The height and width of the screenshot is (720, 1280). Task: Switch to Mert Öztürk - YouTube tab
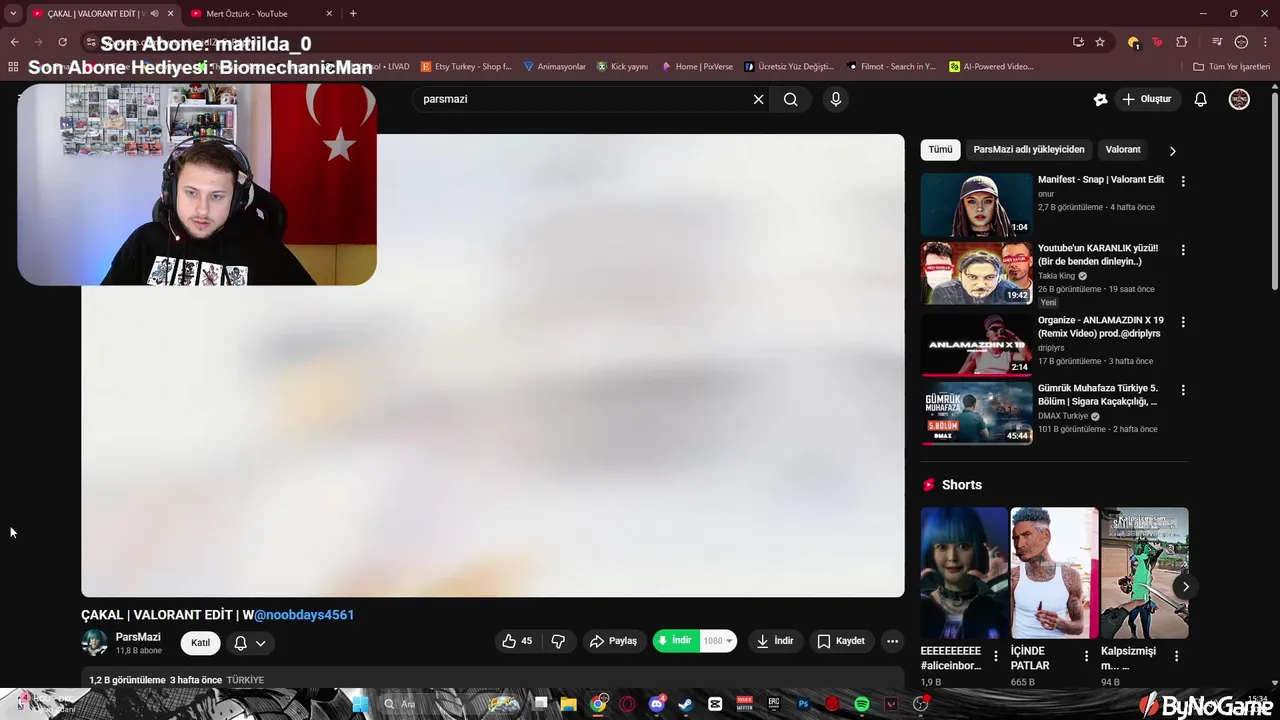tap(247, 14)
